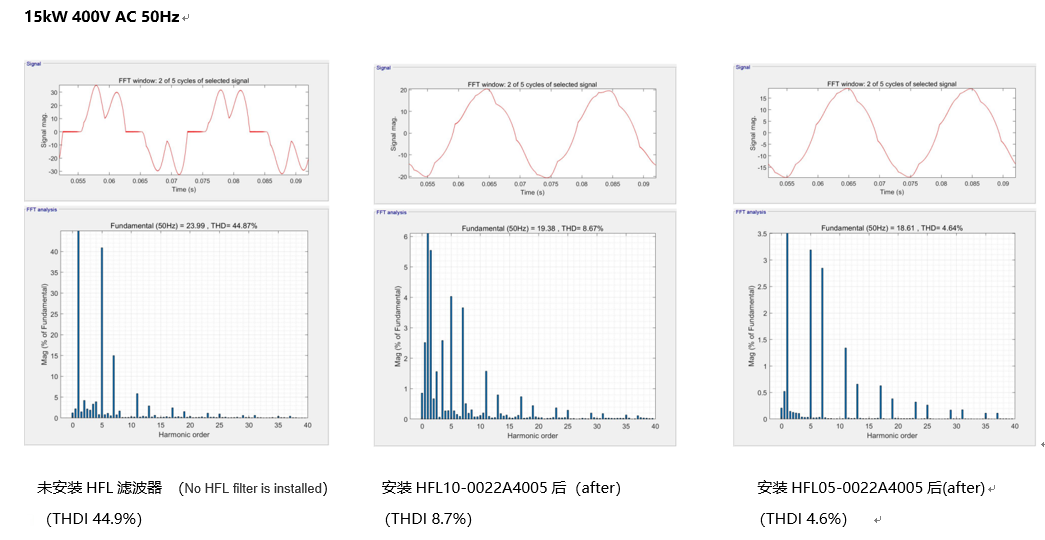Click the "15kW 400V AC 50Hz" heading

pos(101,17)
